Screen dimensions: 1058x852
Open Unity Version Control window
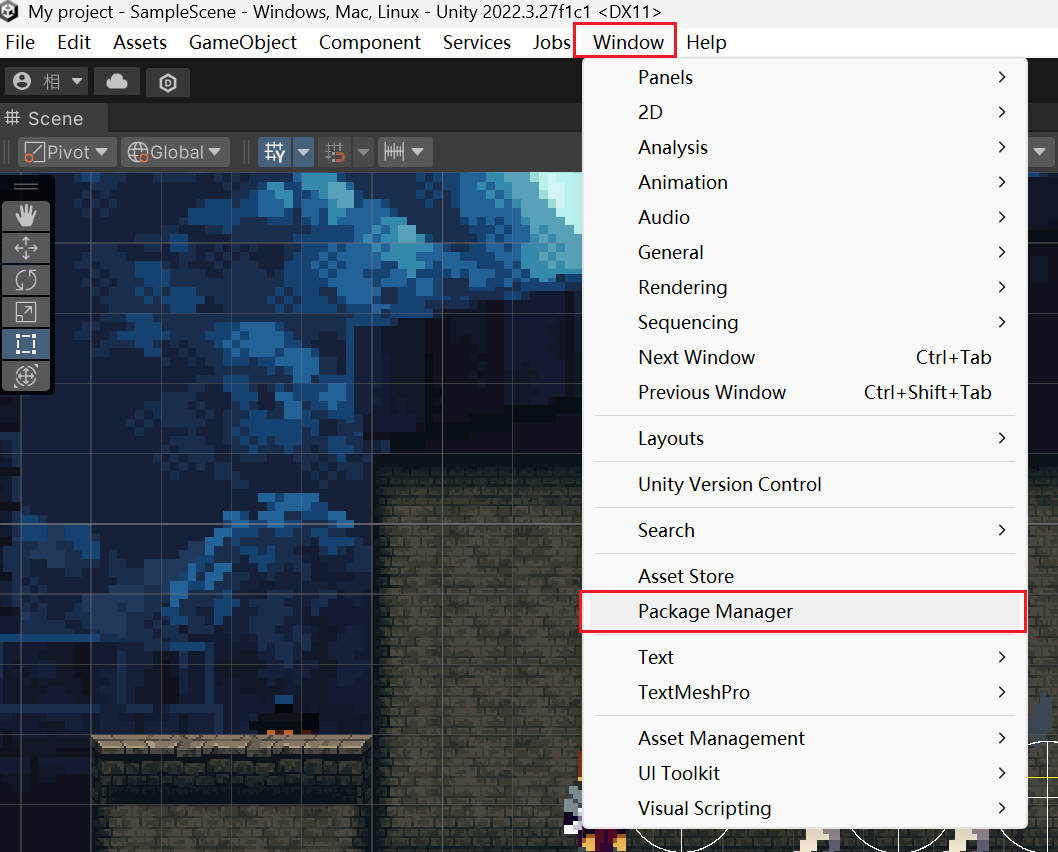coord(804,484)
